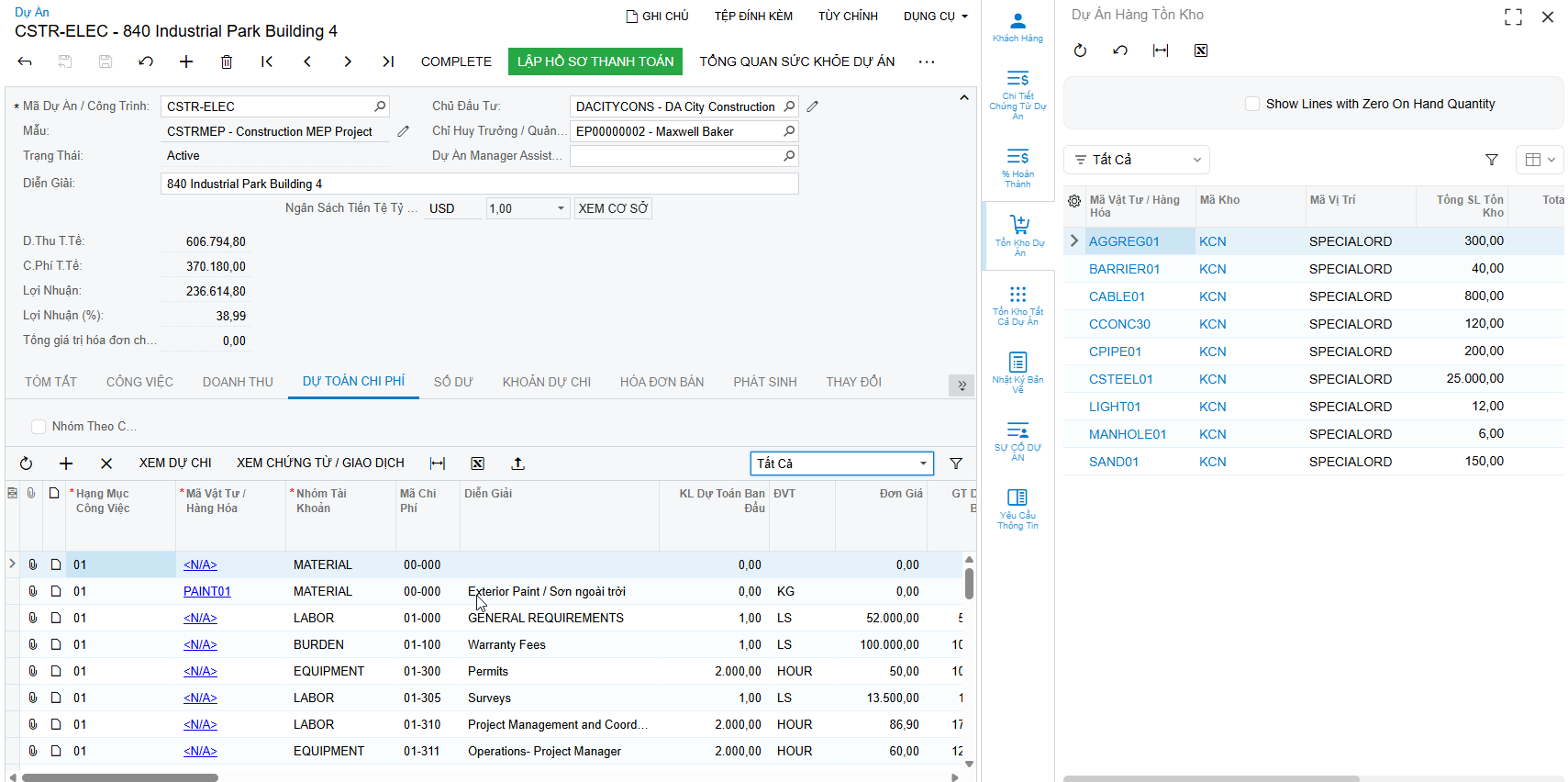Edit the Chủ Đầu Tư customer record
This screenshot has height=782, width=1568.
813,106
